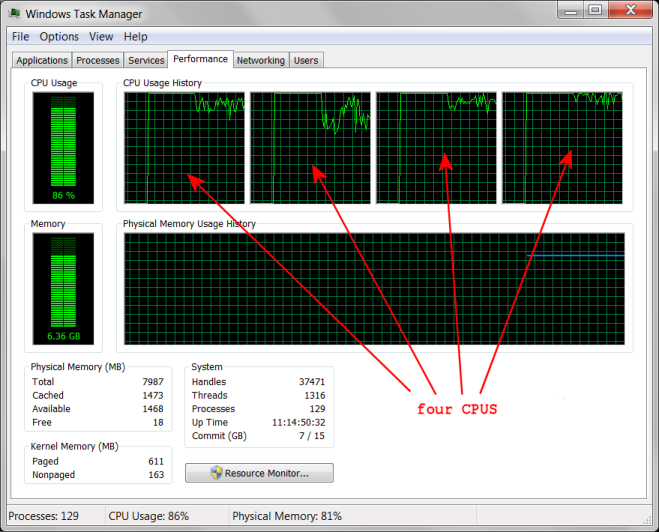659x532 pixels.
Task: Click the status bar Processes: 129 entry
Action: [44, 516]
